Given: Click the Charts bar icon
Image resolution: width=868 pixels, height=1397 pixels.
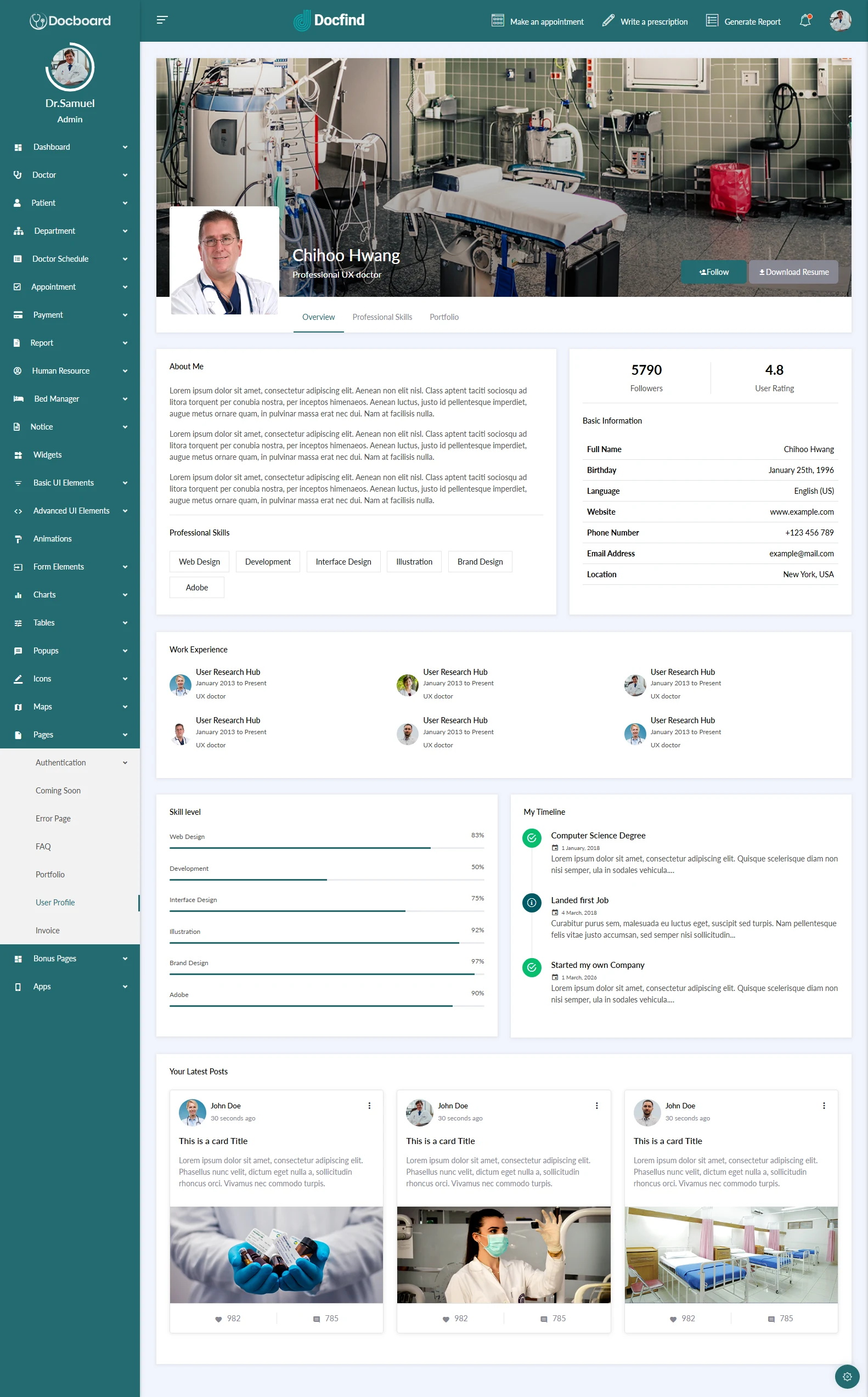Looking at the screenshot, I should tap(18, 595).
